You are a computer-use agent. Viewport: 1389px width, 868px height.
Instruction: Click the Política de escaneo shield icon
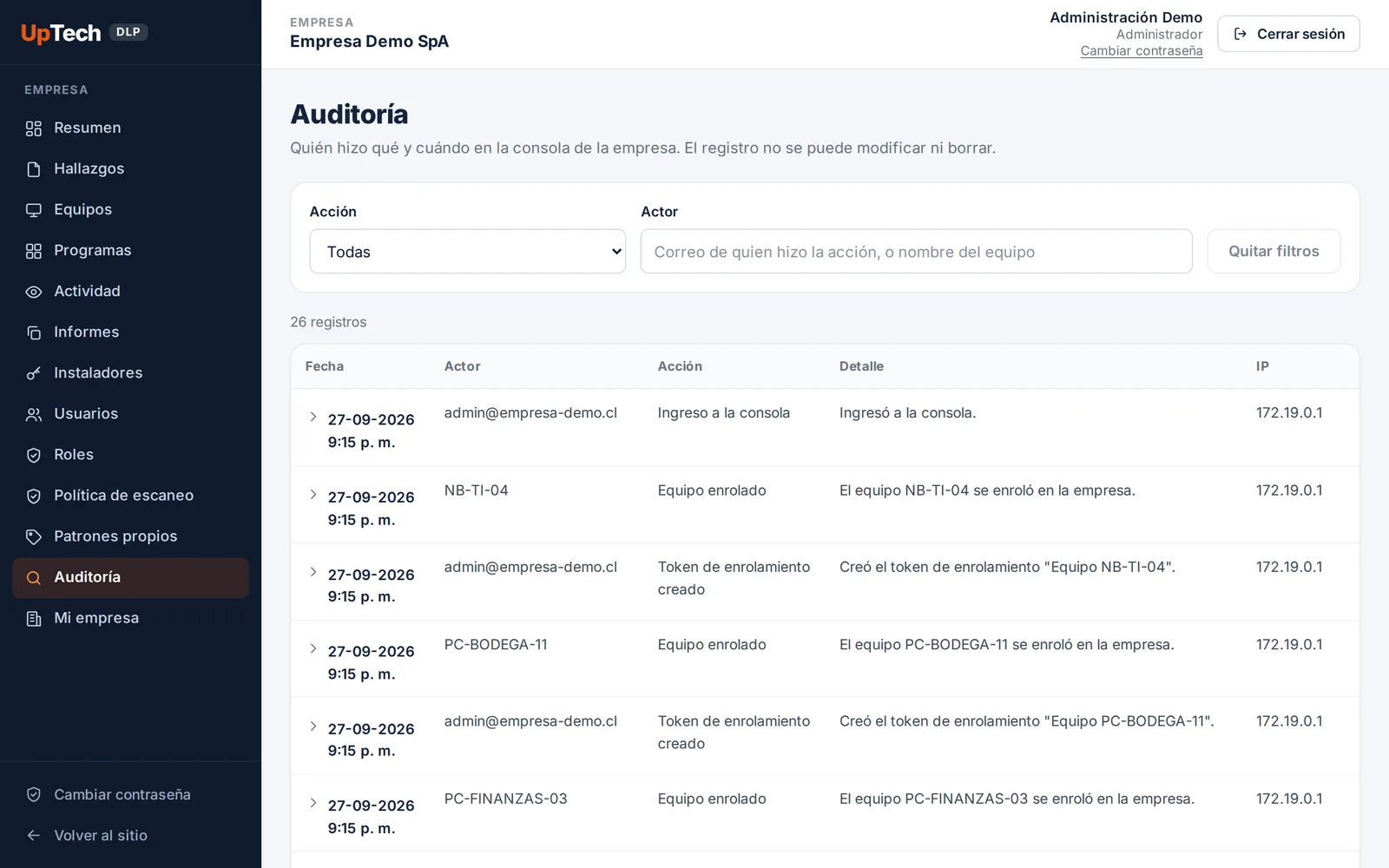(x=34, y=496)
